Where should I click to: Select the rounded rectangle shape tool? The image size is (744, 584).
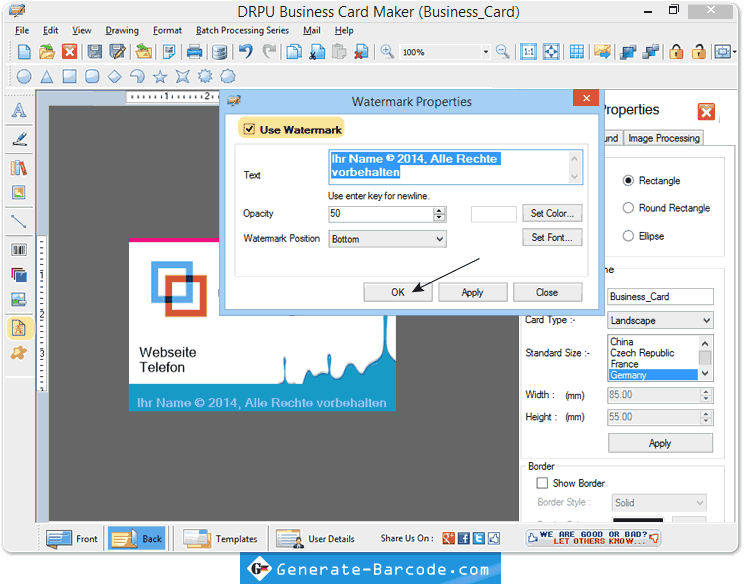click(x=92, y=76)
